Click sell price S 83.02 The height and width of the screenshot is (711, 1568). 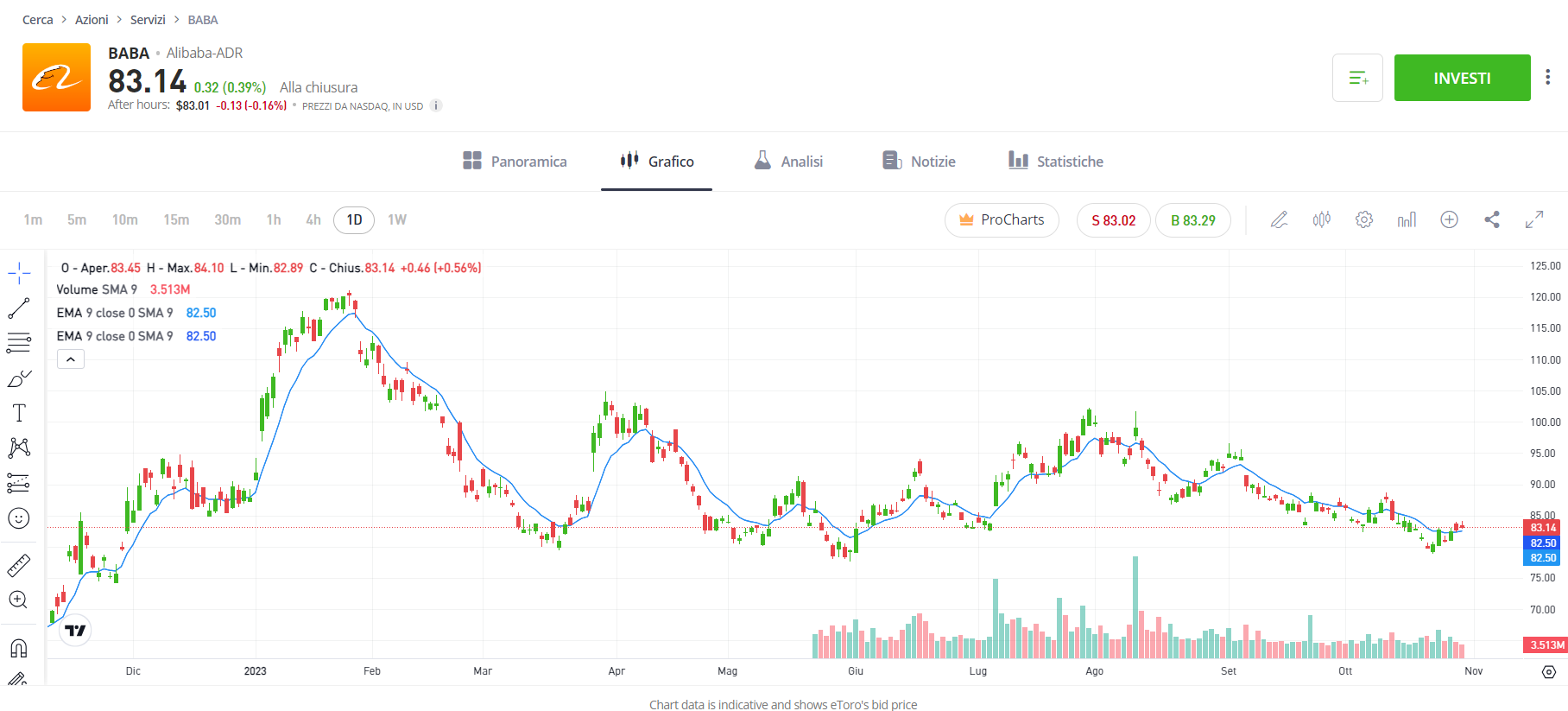click(x=1114, y=220)
